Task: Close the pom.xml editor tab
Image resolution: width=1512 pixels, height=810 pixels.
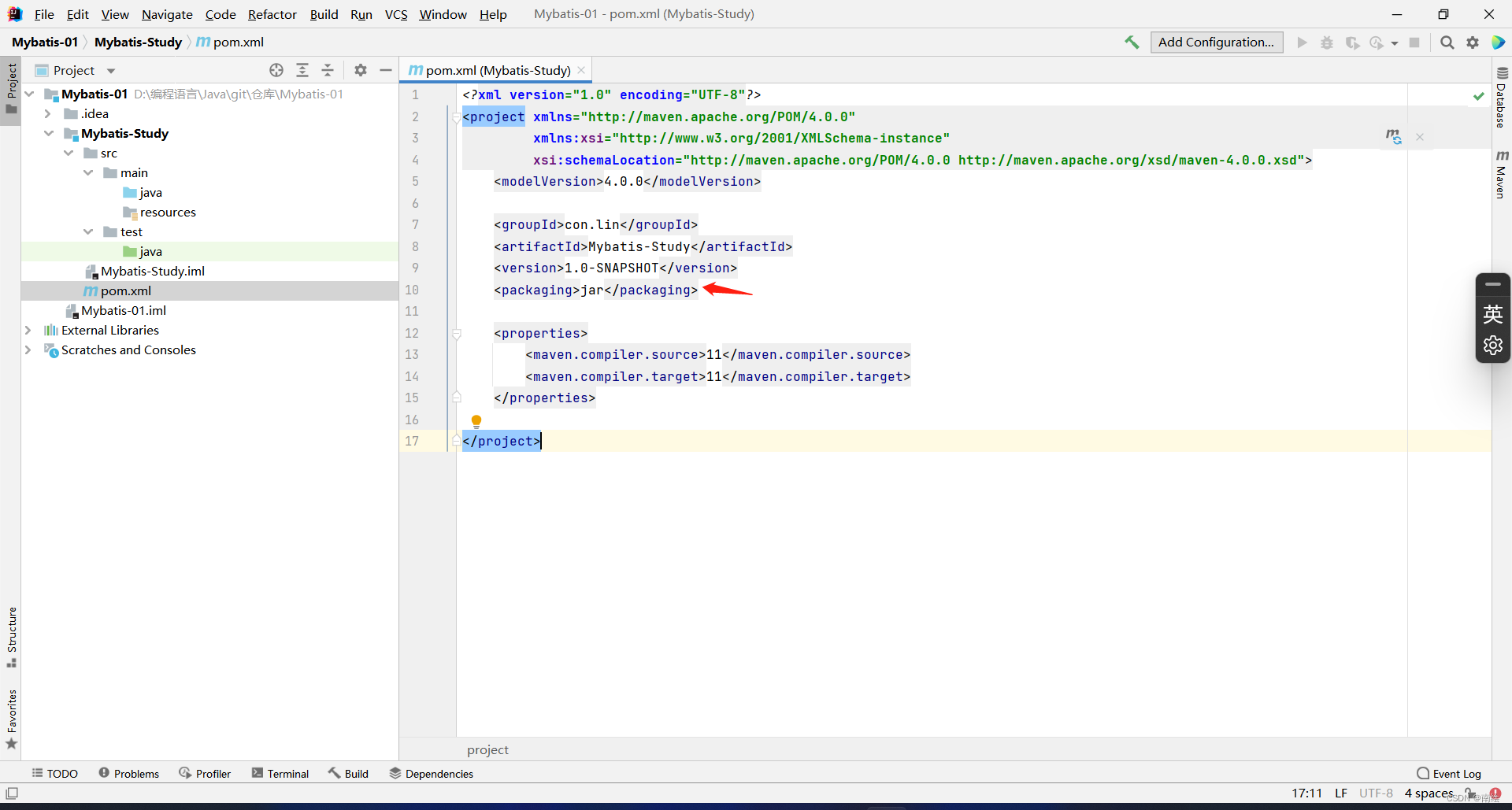Action: (x=581, y=70)
